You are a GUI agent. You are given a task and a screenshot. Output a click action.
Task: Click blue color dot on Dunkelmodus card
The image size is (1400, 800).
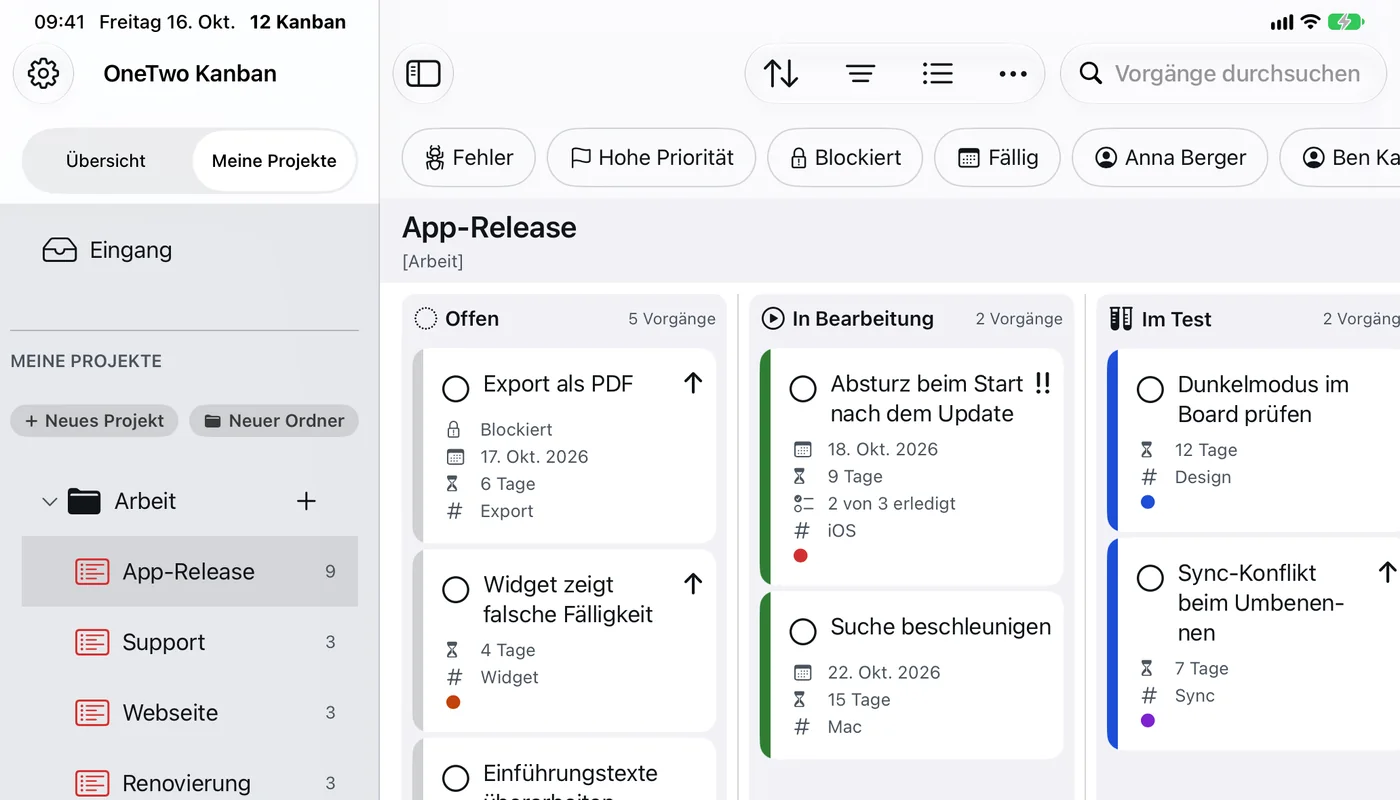point(1148,502)
